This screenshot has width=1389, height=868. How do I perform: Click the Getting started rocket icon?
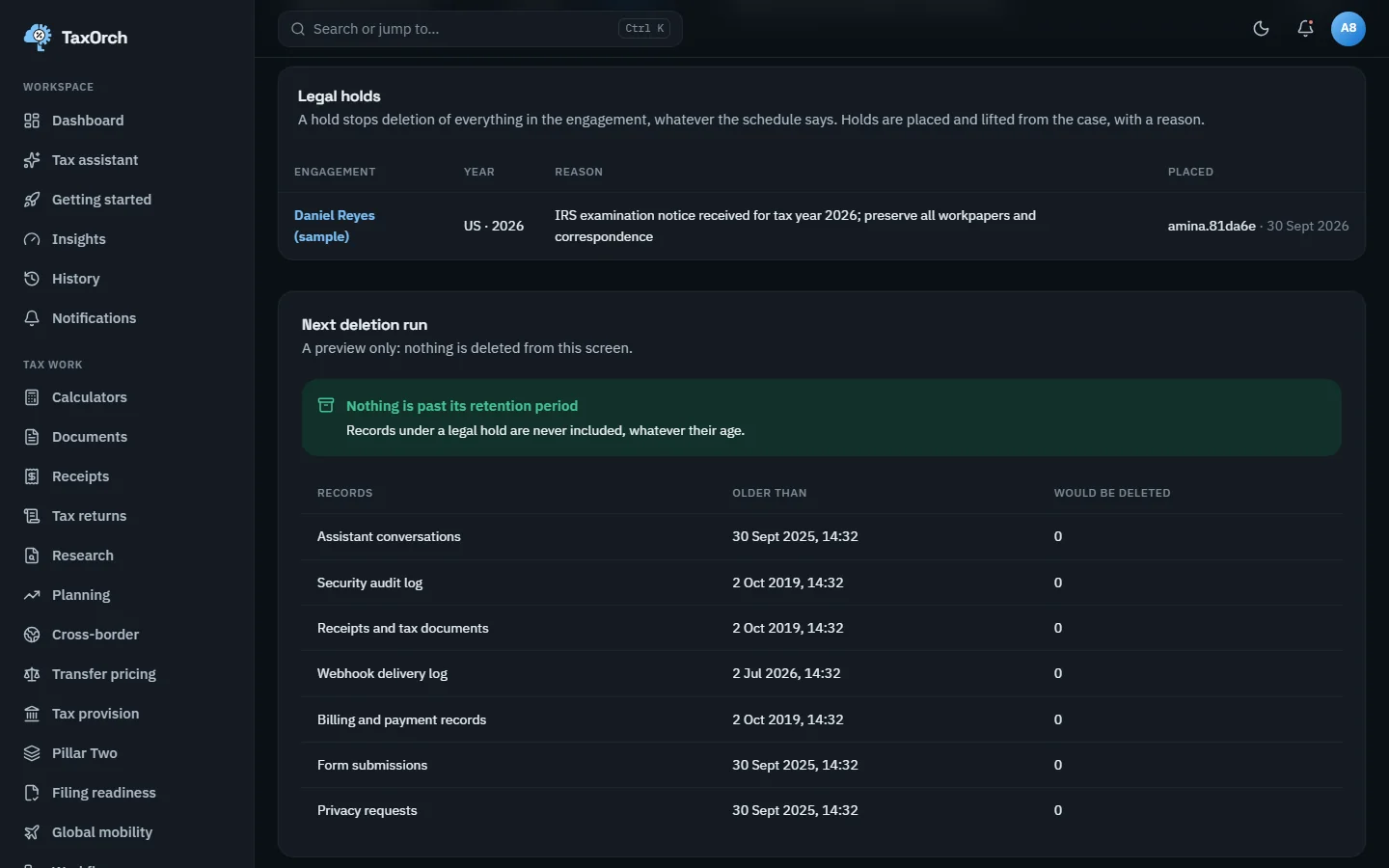[x=32, y=200]
